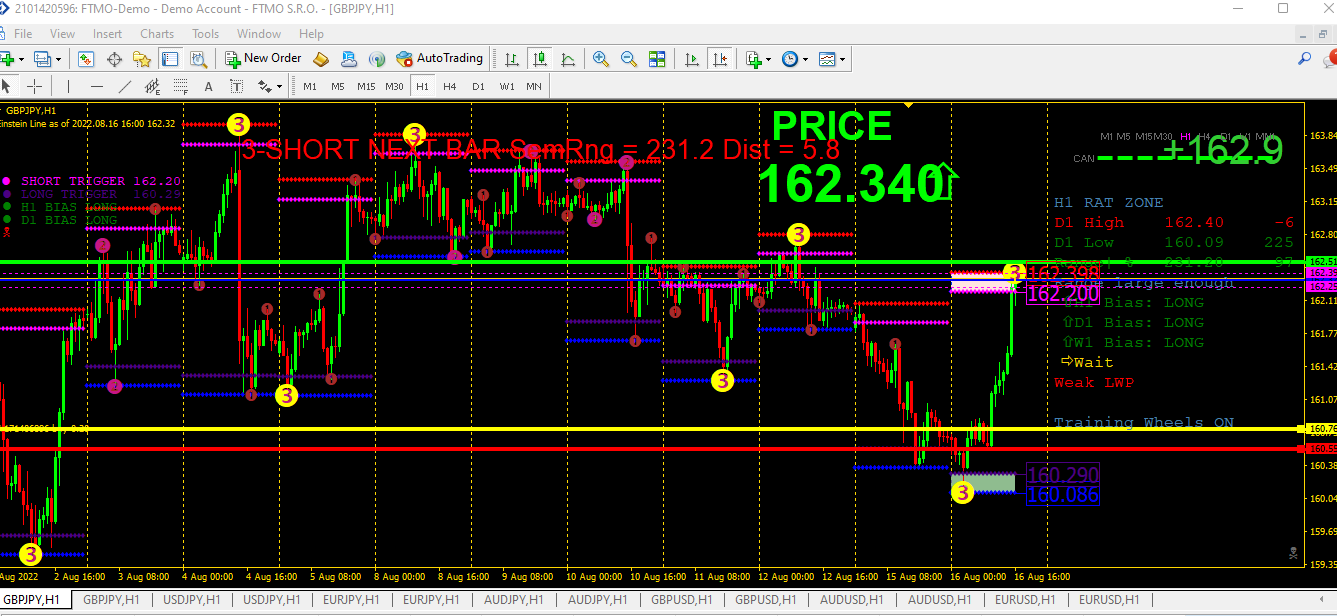Select the bar chart display mode
1337x616 pixels.
click(510, 58)
